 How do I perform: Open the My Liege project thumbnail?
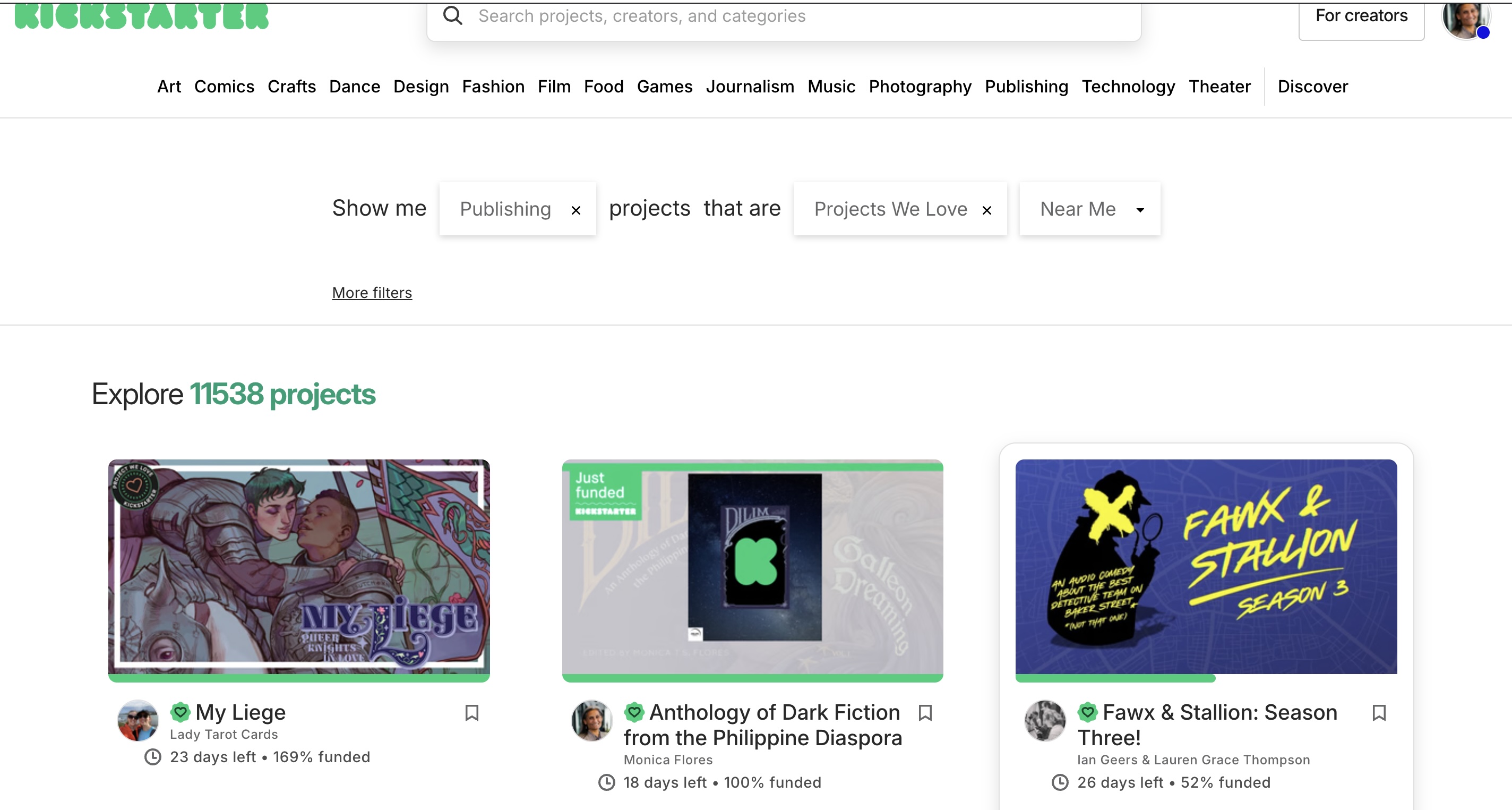coord(299,567)
